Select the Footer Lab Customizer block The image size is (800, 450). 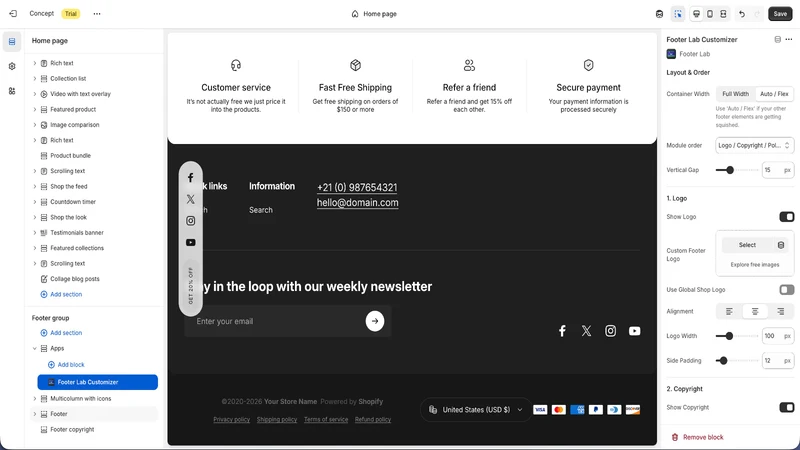pos(97,382)
